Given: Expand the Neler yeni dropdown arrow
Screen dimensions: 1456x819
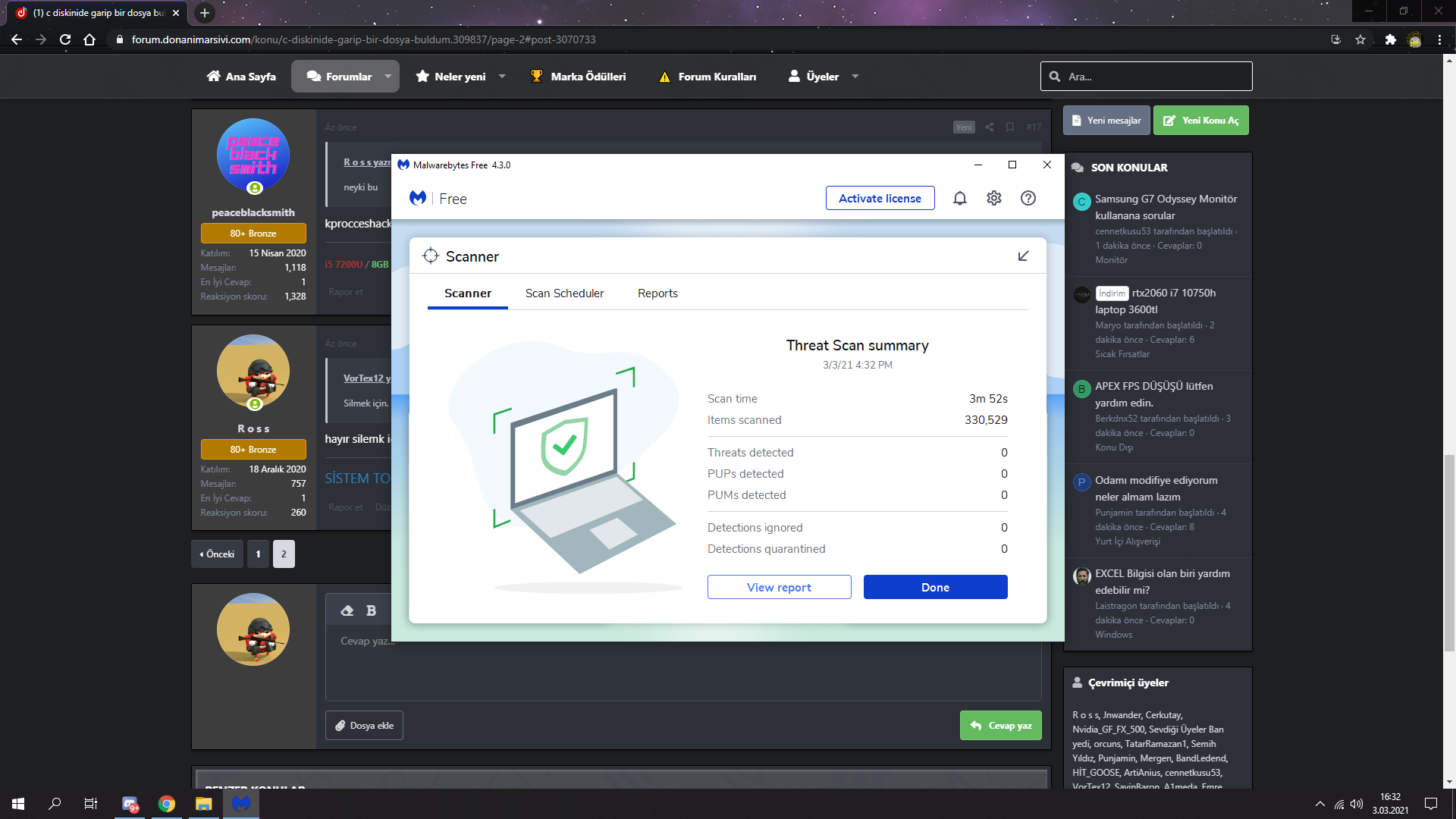Looking at the screenshot, I should point(502,77).
